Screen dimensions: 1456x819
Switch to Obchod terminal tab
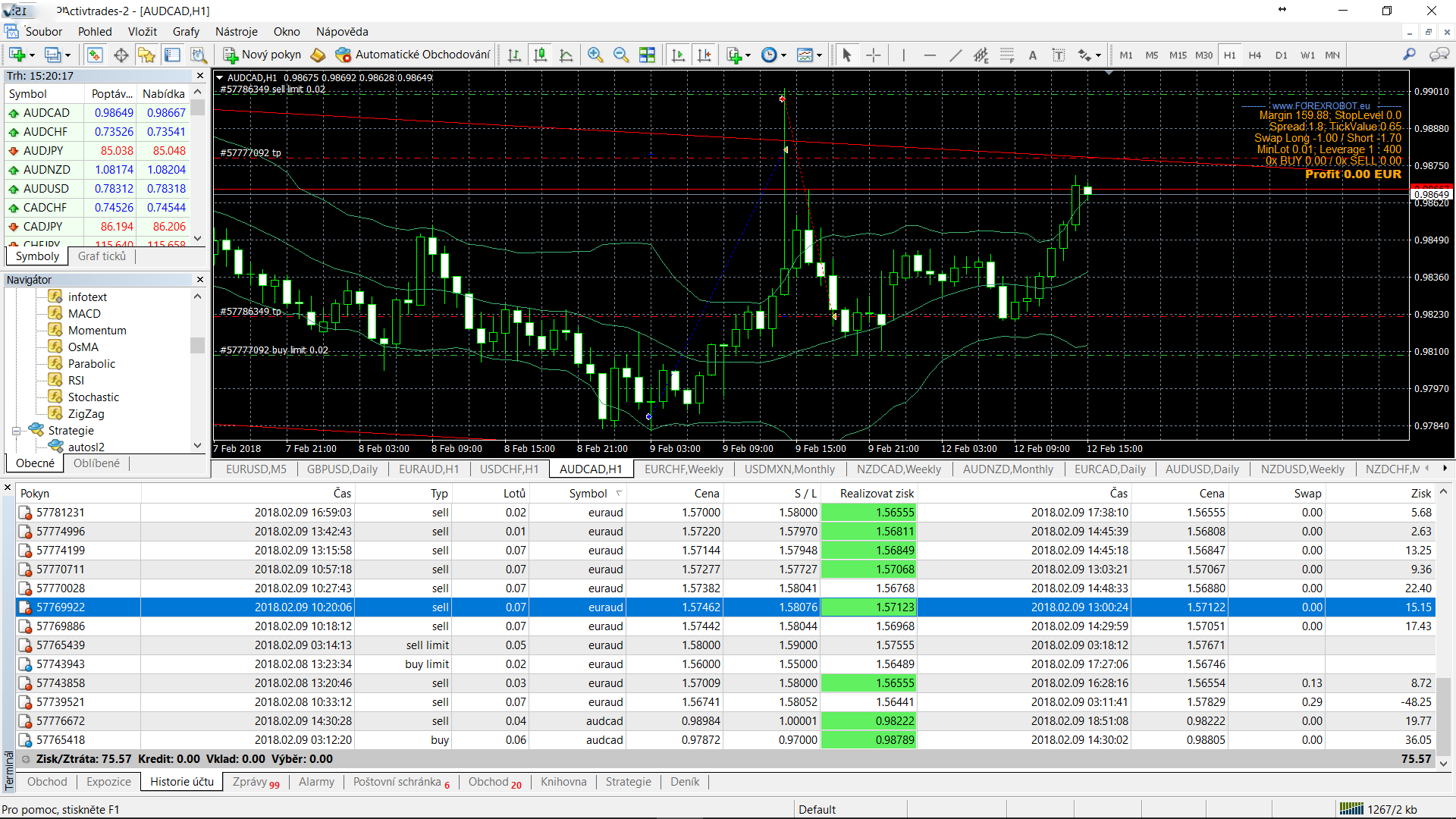47,782
